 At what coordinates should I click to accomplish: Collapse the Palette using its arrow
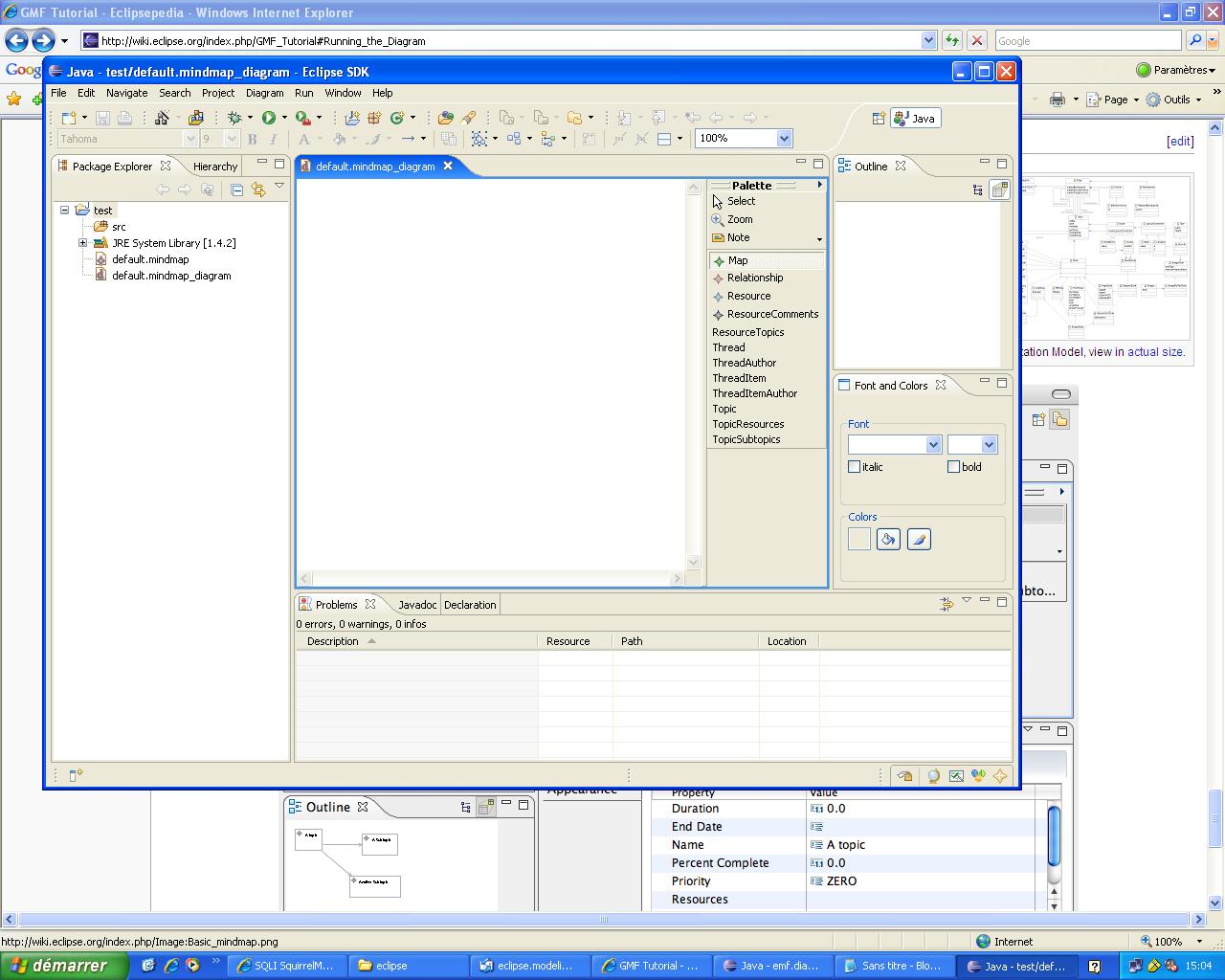pyautogui.click(x=819, y=185)
